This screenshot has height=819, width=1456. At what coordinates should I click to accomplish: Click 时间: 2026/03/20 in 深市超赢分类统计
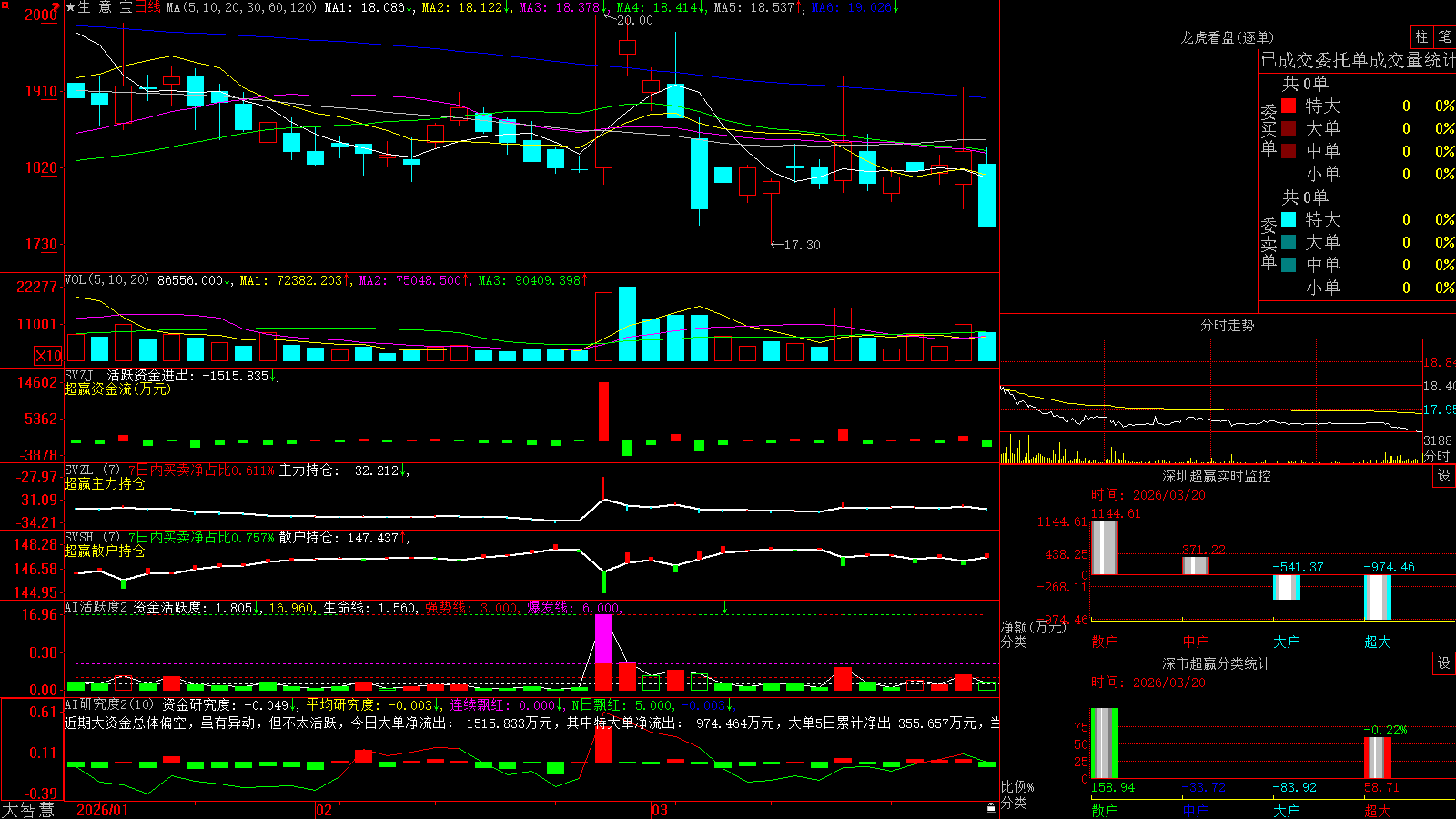(x=1148, y=682)
